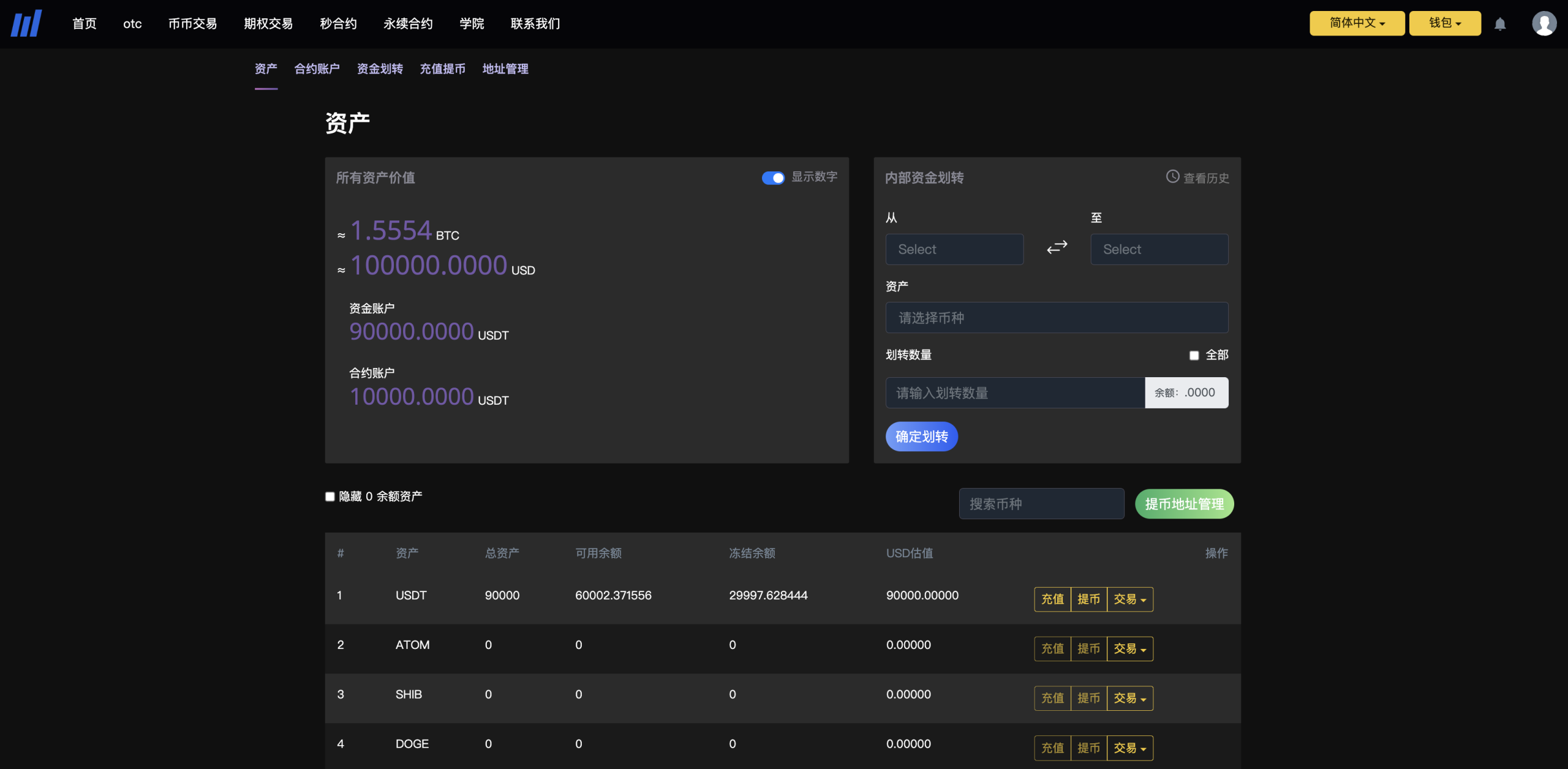This screenshot has height=769, width=1568.
Task: Open 联系我们 in navigation
Action: (535, 24)
